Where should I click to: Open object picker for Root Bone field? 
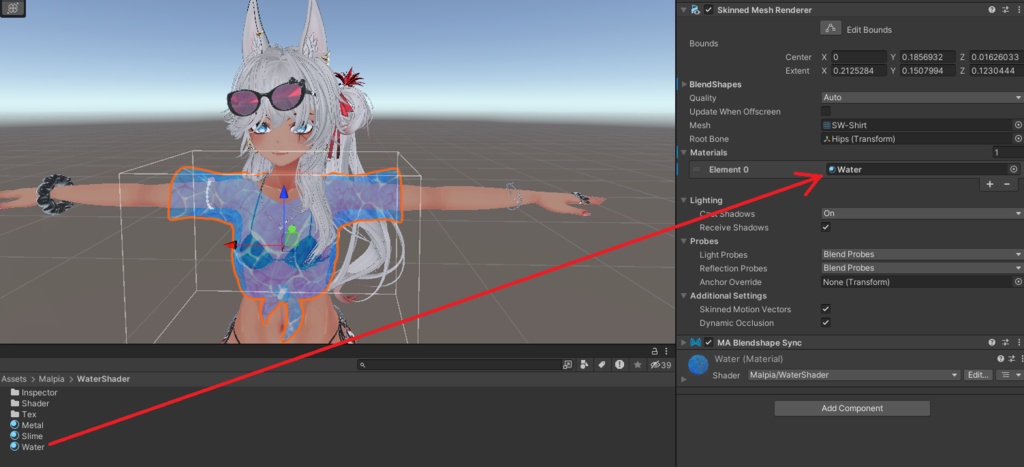1017,138
